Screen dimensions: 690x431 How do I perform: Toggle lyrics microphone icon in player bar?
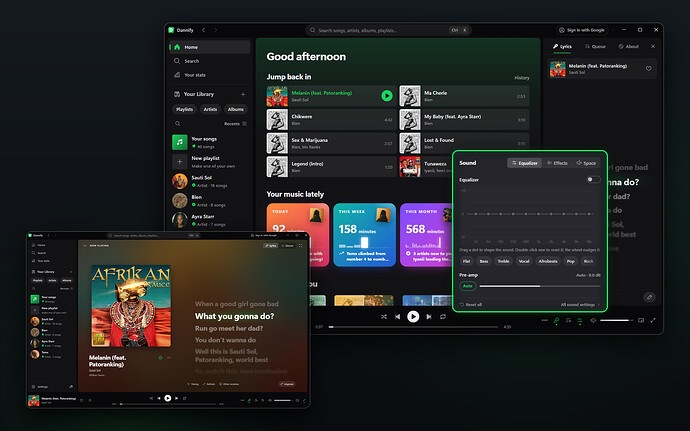point(557,320)
